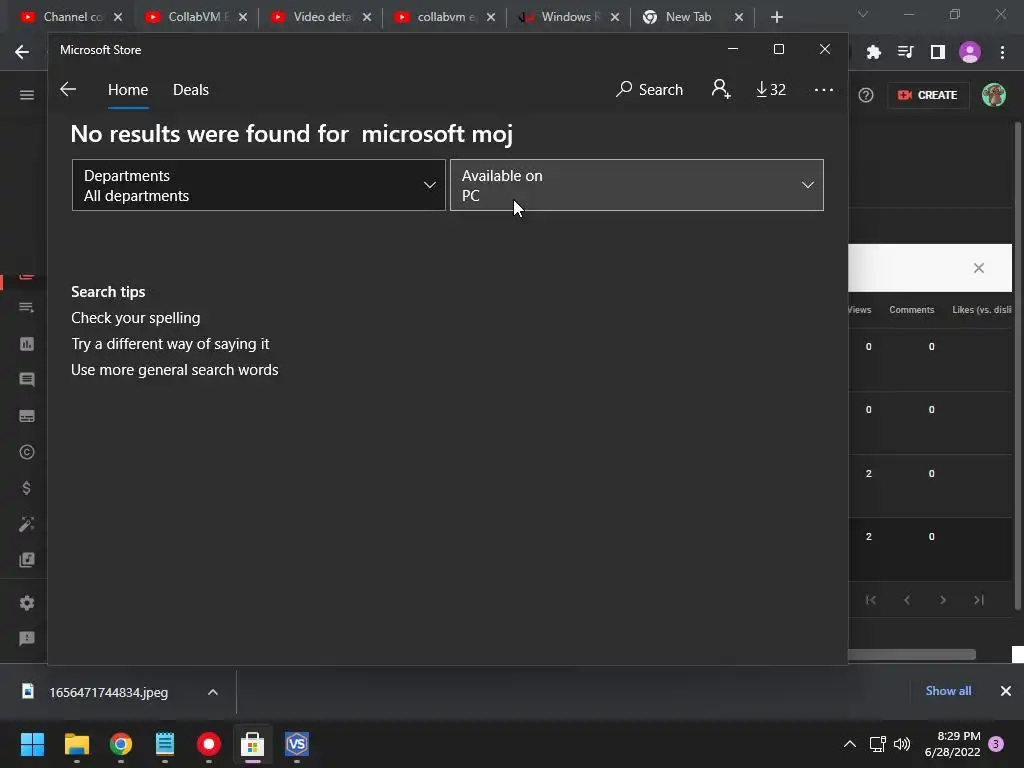Image resolution: width=1024 pixels, height=768 pixels.
Task: Open Analytics in Studio sidebar
Action: pyautogui.click(x=27, y=344)
